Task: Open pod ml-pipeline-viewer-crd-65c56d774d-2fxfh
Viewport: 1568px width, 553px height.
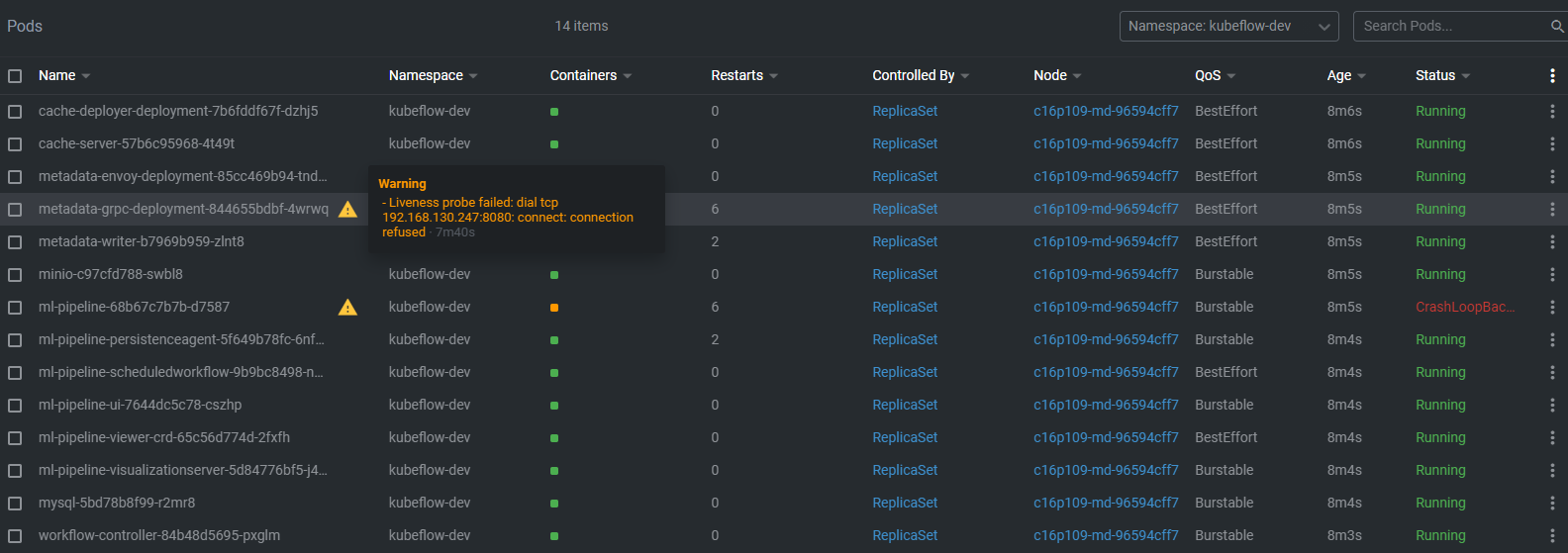Action: click(164, 438)
